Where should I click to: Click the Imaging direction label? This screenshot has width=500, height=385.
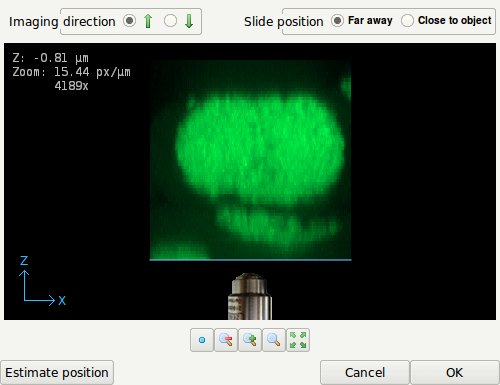pos(62,22)
